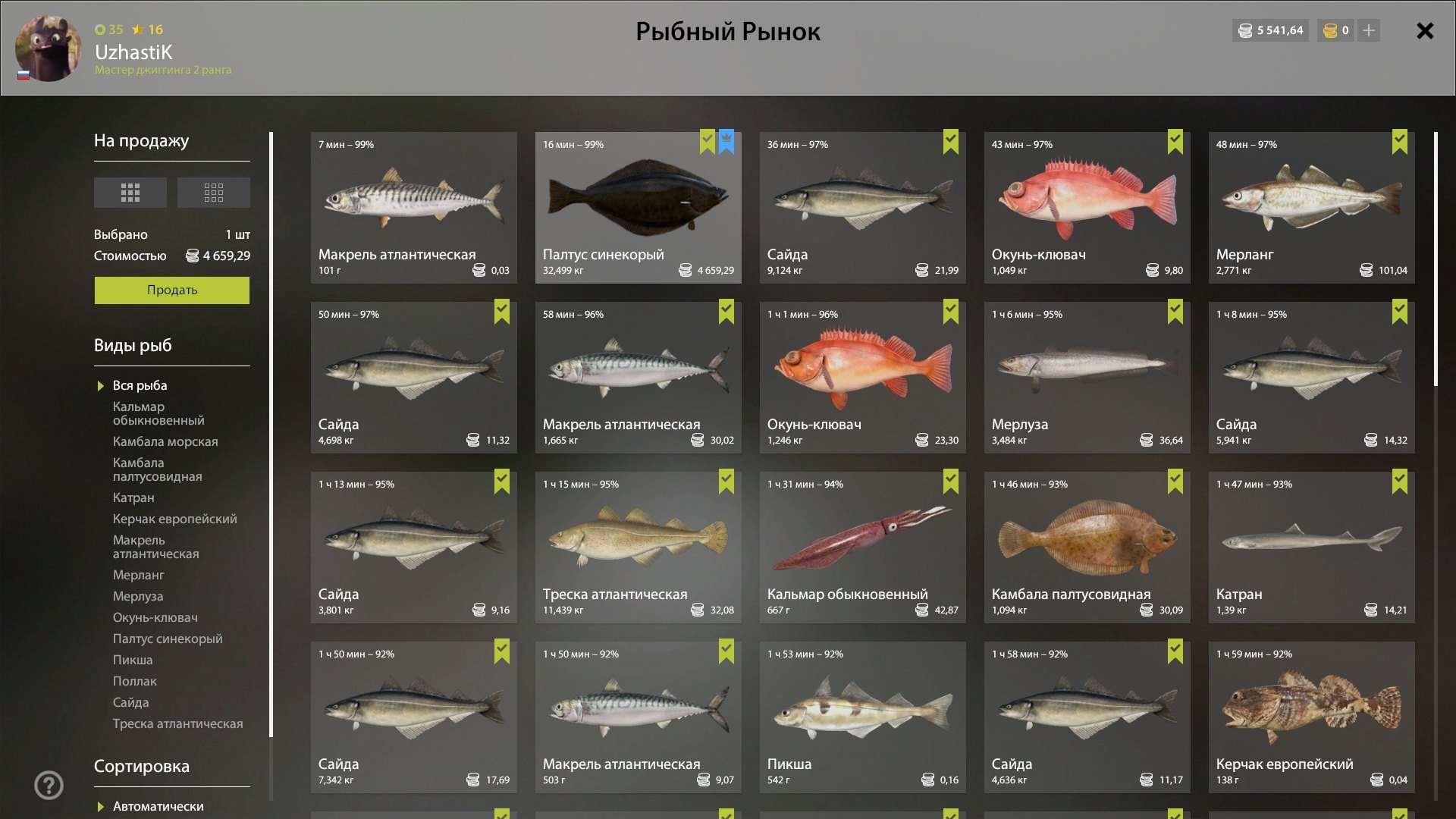Expand the Автоматически sorting option

pos(158,806)
